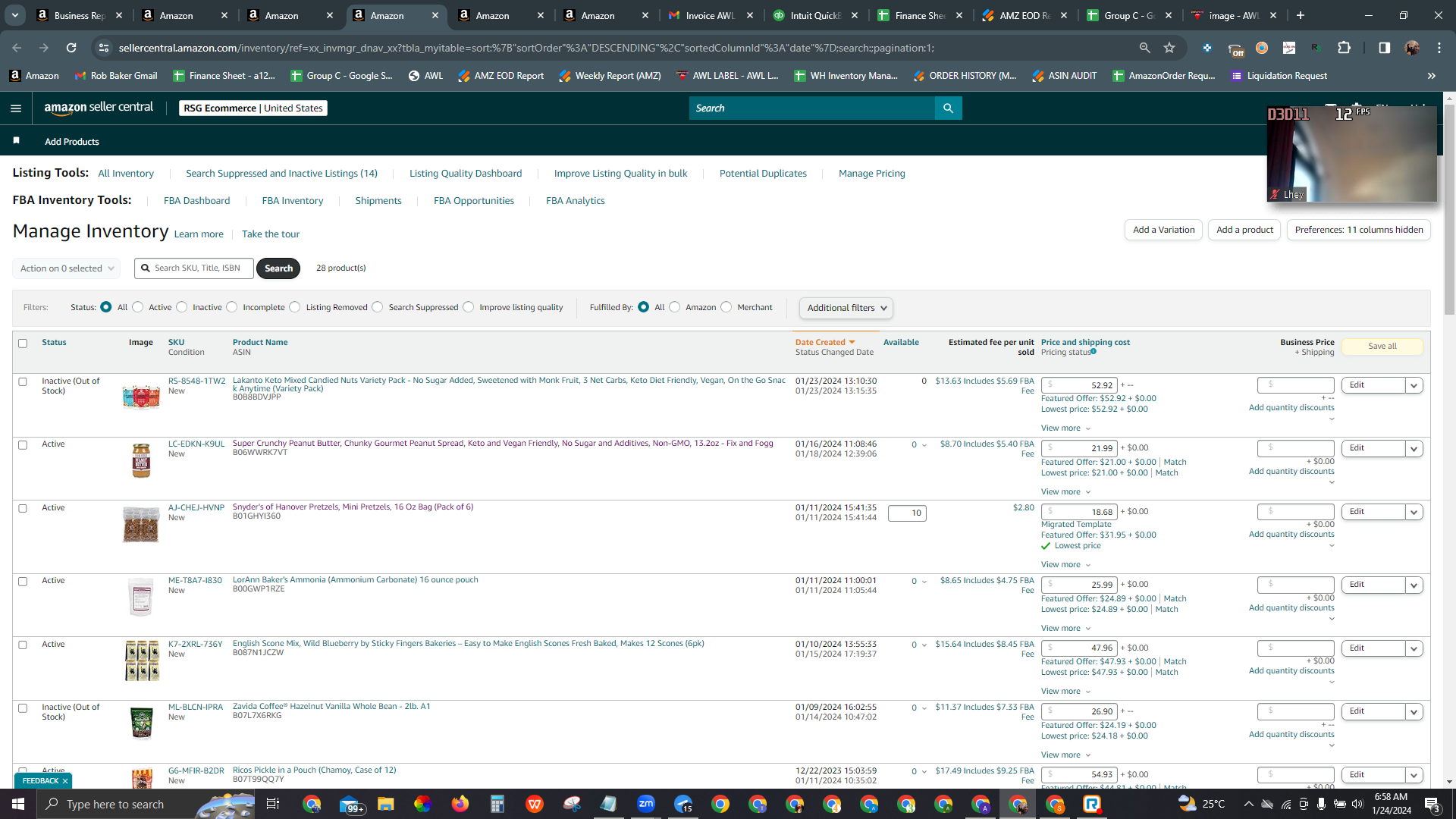Viewport: 1456px width, 819px height.
Task: Click the black Search button for SKU search
Action: click(278, 268)
